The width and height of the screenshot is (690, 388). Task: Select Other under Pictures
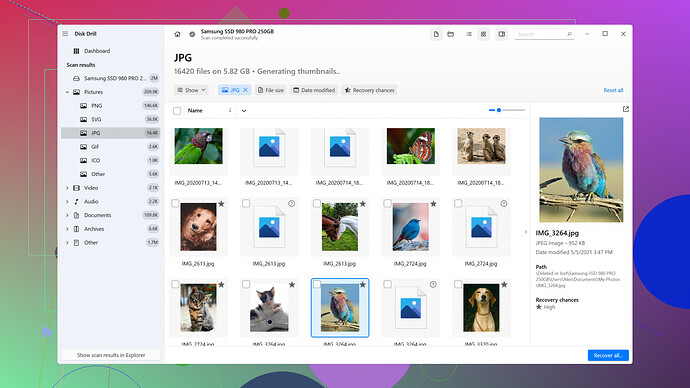(x=110, y=174)
